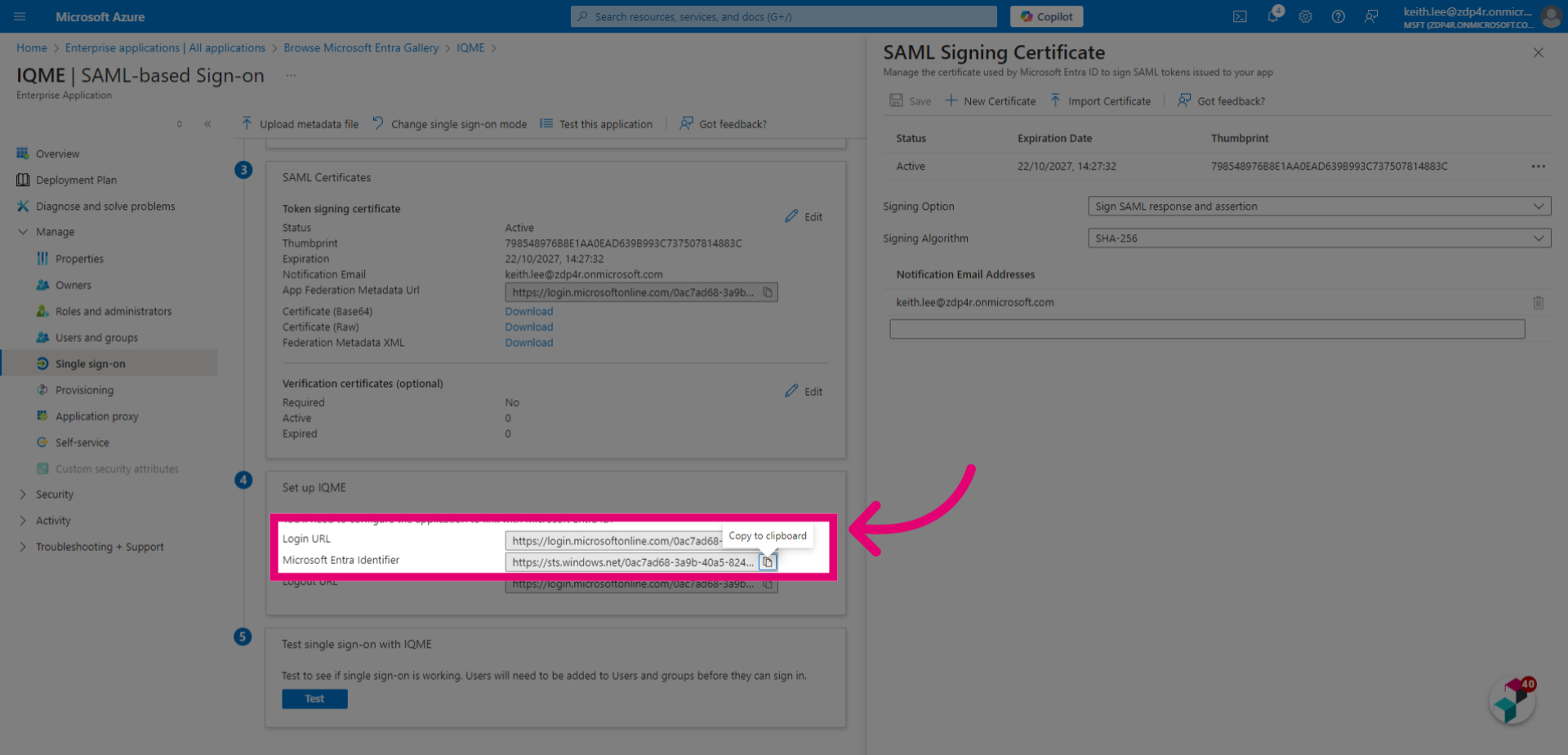Go to Home breadcrumb
This screenshot has width=1568, height=755.
tap(32, 48)
